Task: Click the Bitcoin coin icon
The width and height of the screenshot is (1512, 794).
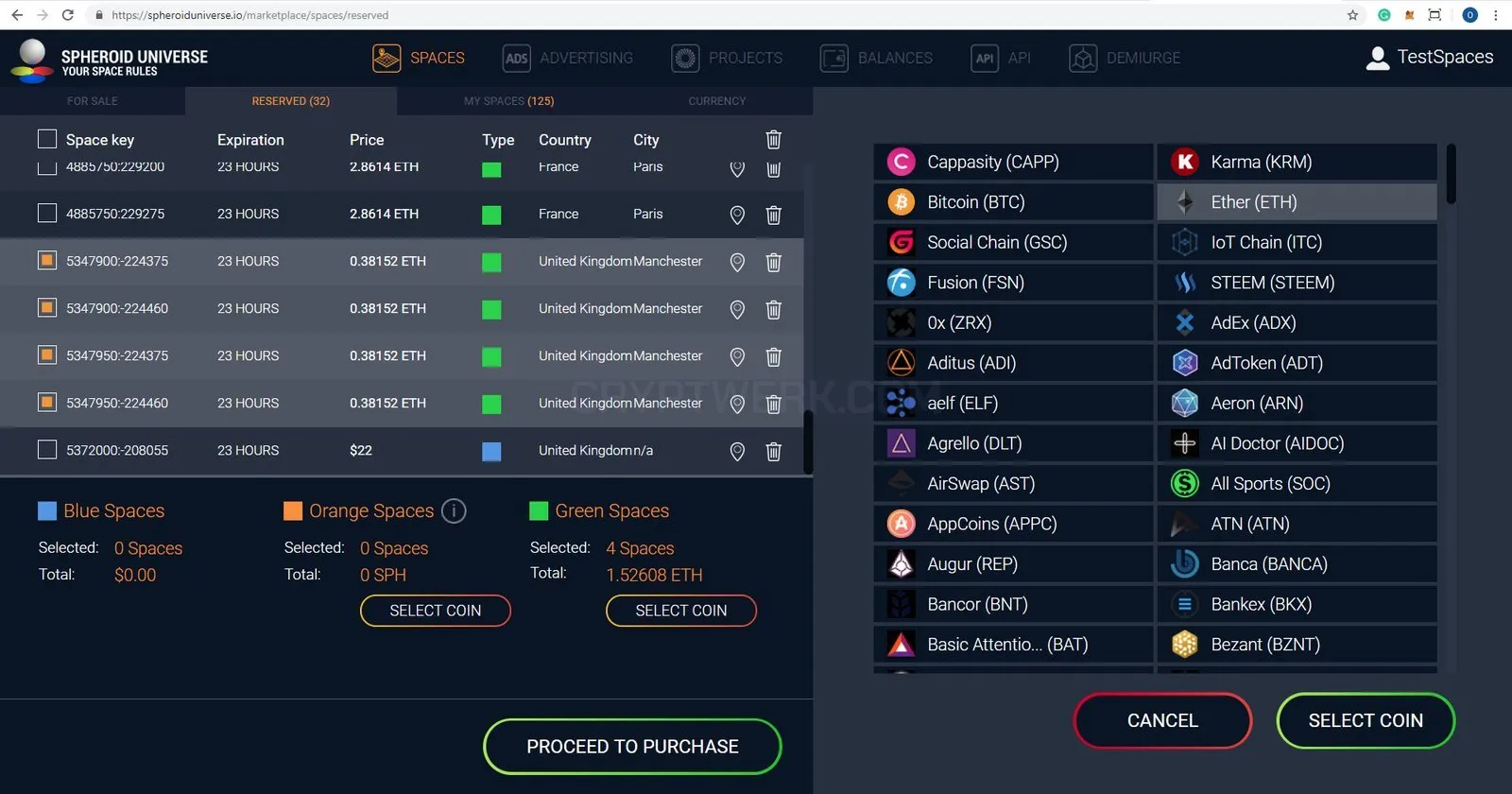Action: click(x=902, y=202)
